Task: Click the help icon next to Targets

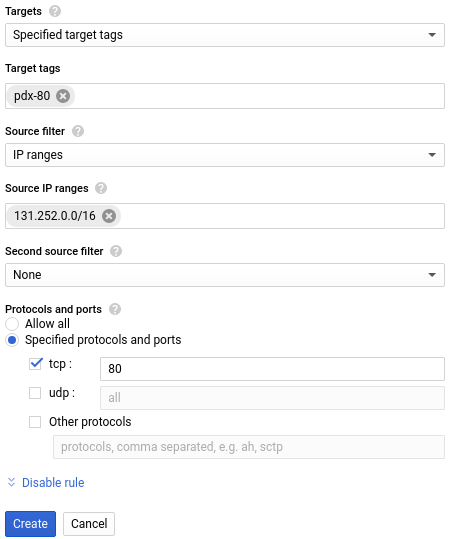Action: (55, 11)
